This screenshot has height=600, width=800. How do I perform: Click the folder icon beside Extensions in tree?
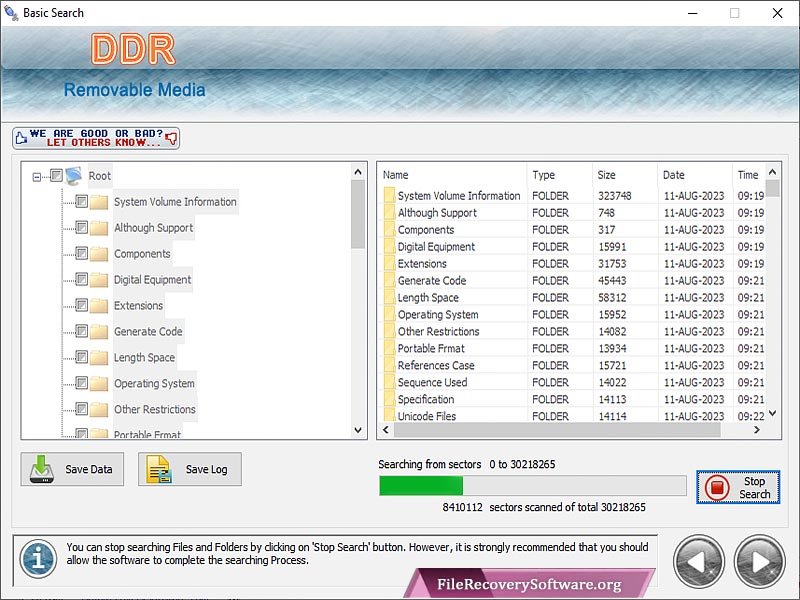point(99,306)
